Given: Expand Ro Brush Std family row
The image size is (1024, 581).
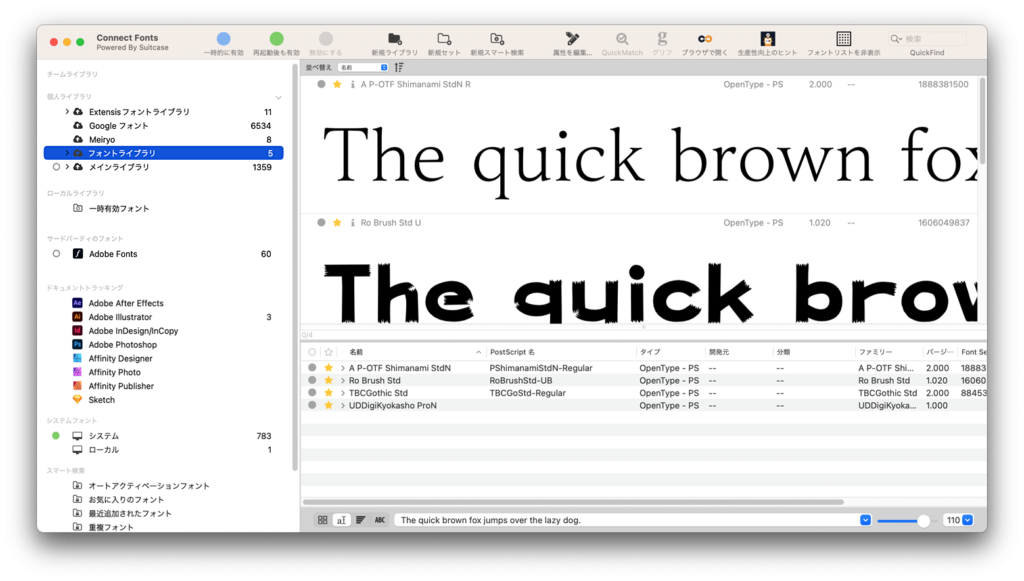Looking at the screenshot, I should click(x=343, y=381).
